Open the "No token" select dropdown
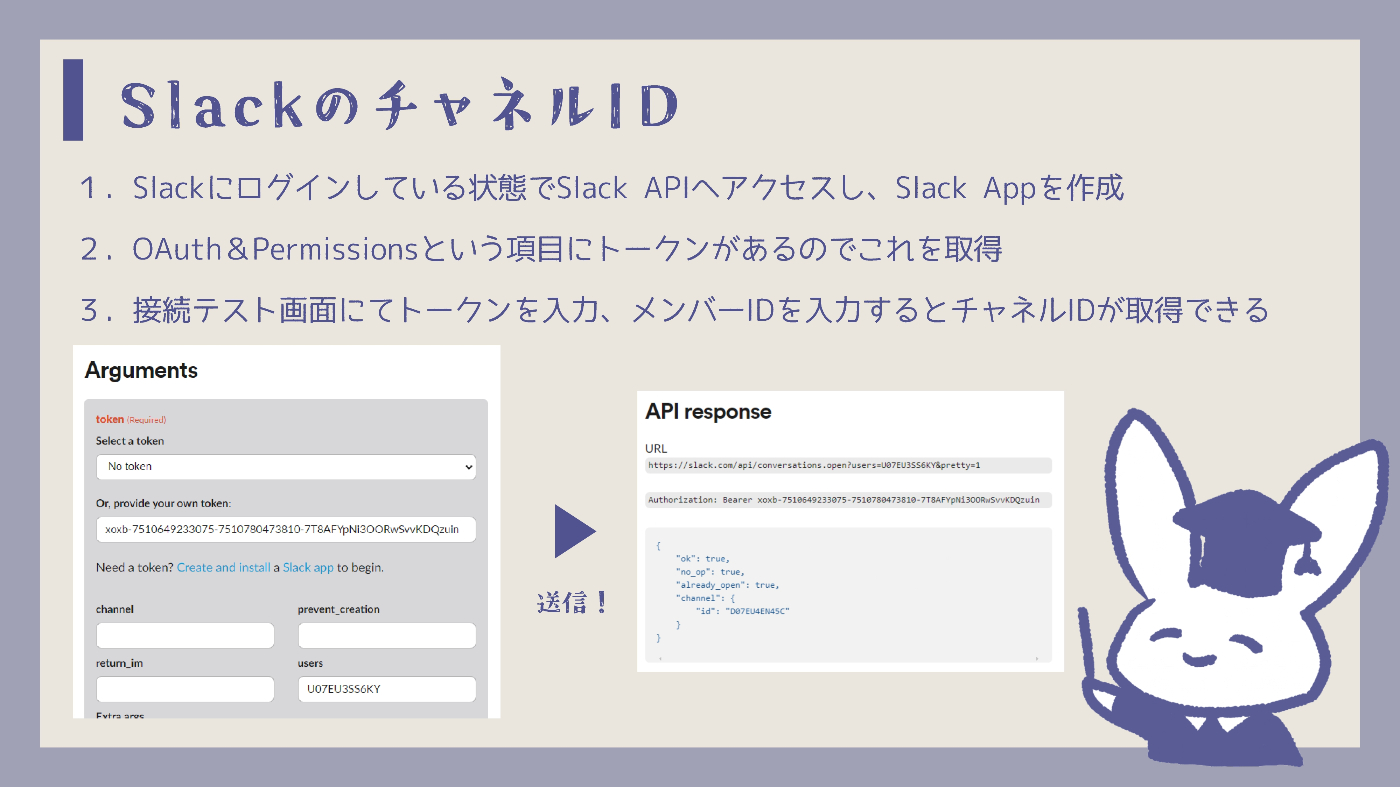The height and width of the screenshot is (787, 1400). point(286,467)
